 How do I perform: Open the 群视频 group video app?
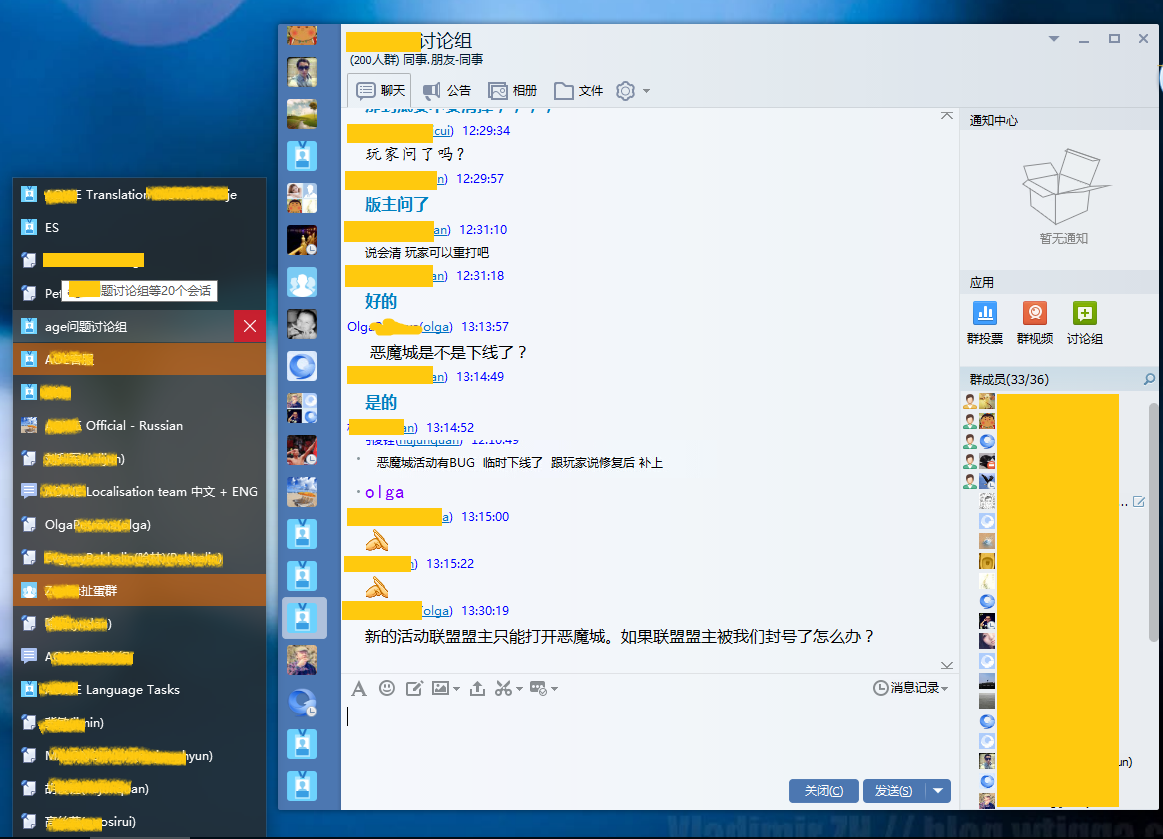(1035, 323)
